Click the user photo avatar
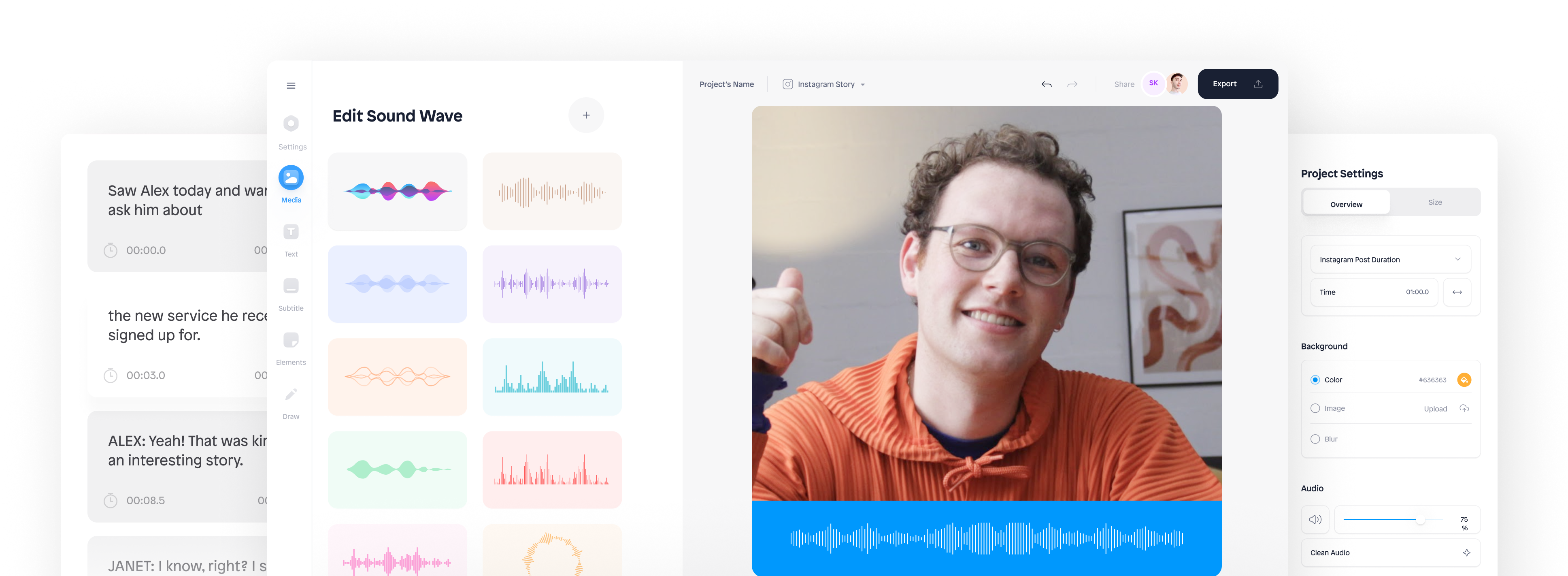Image resolution: width=1568 pixels, height=576 pixels. coord(1177,83)
